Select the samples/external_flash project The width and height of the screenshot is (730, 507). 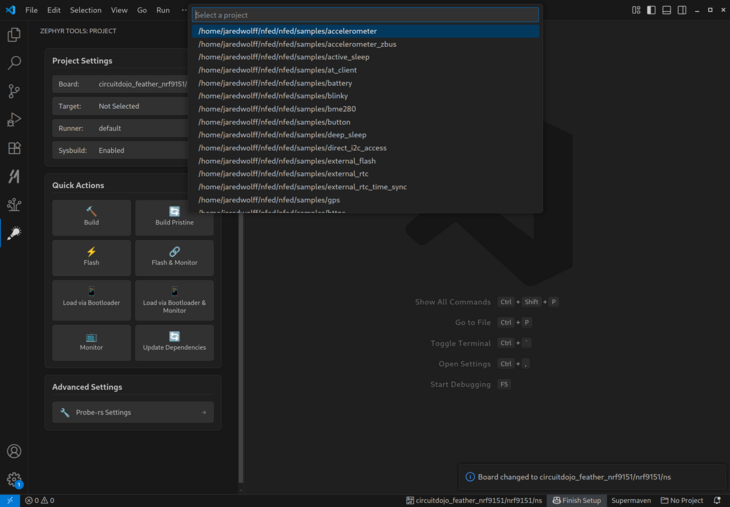(x=365, y=161)
